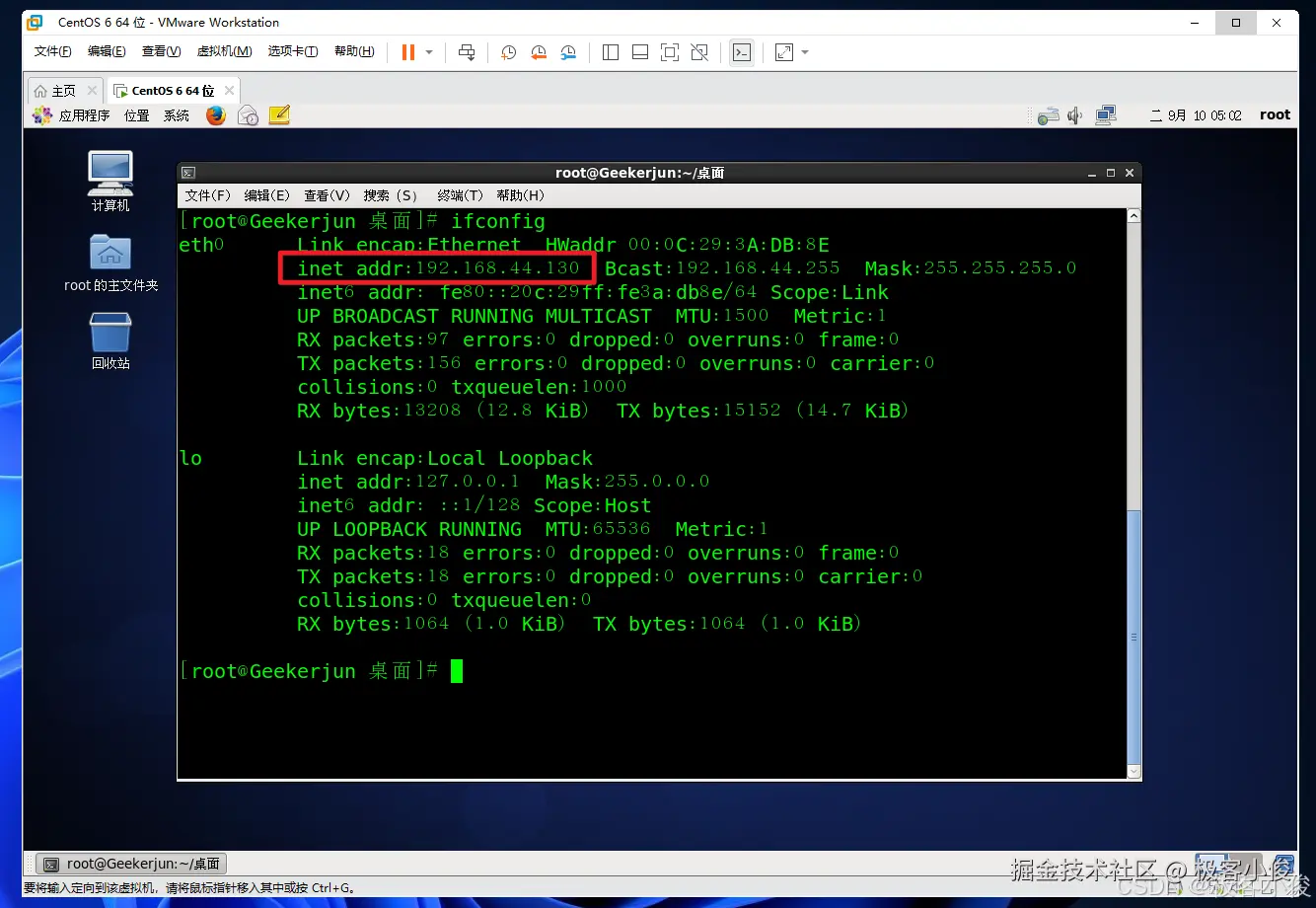Screen dimensions: 1316x908
Task: Open the terminal 终端(T) menu
Action: (x=460, y=195)
